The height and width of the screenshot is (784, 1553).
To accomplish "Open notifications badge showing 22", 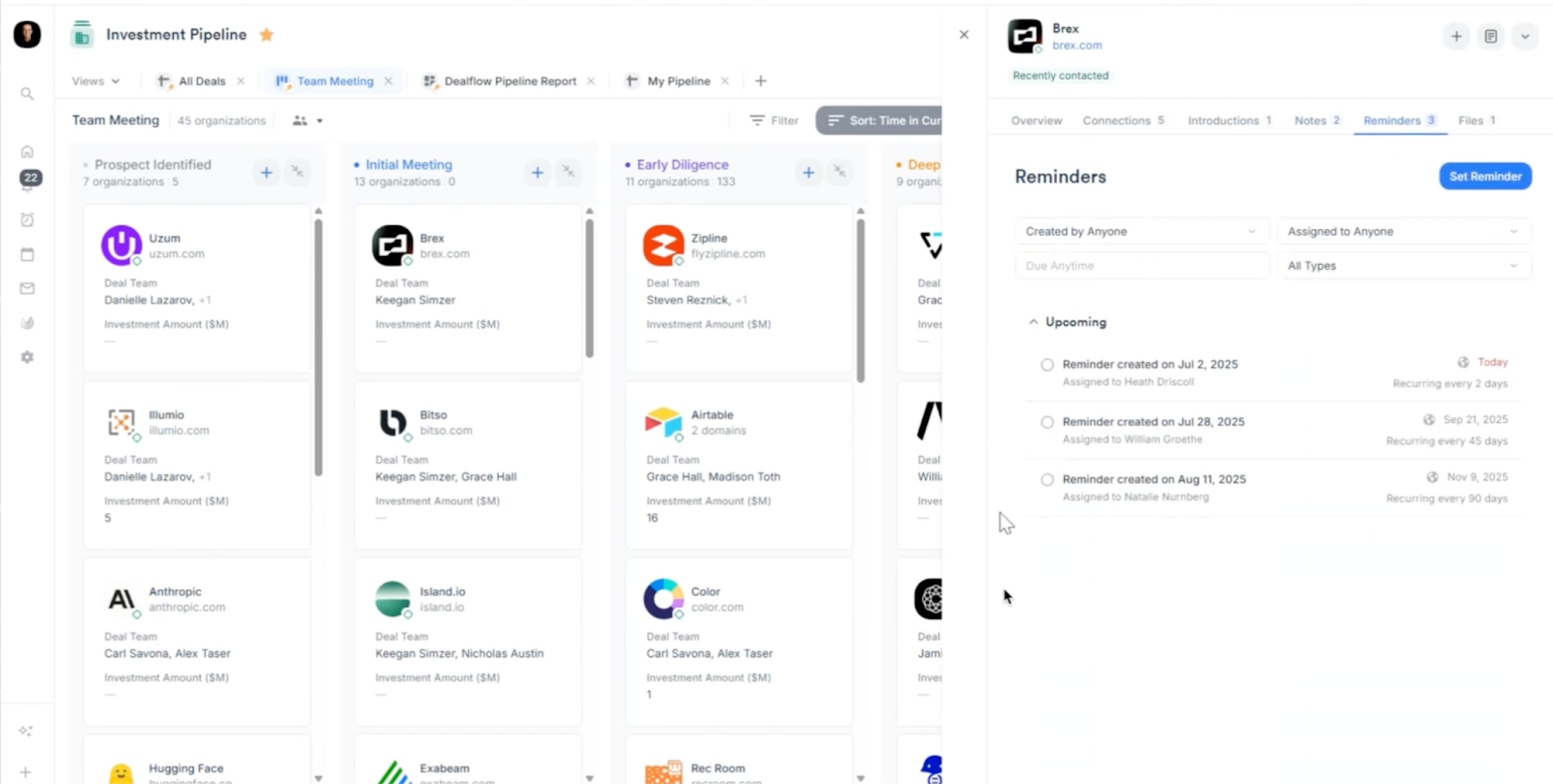I will pyautogui.click(x=31, y=178).
